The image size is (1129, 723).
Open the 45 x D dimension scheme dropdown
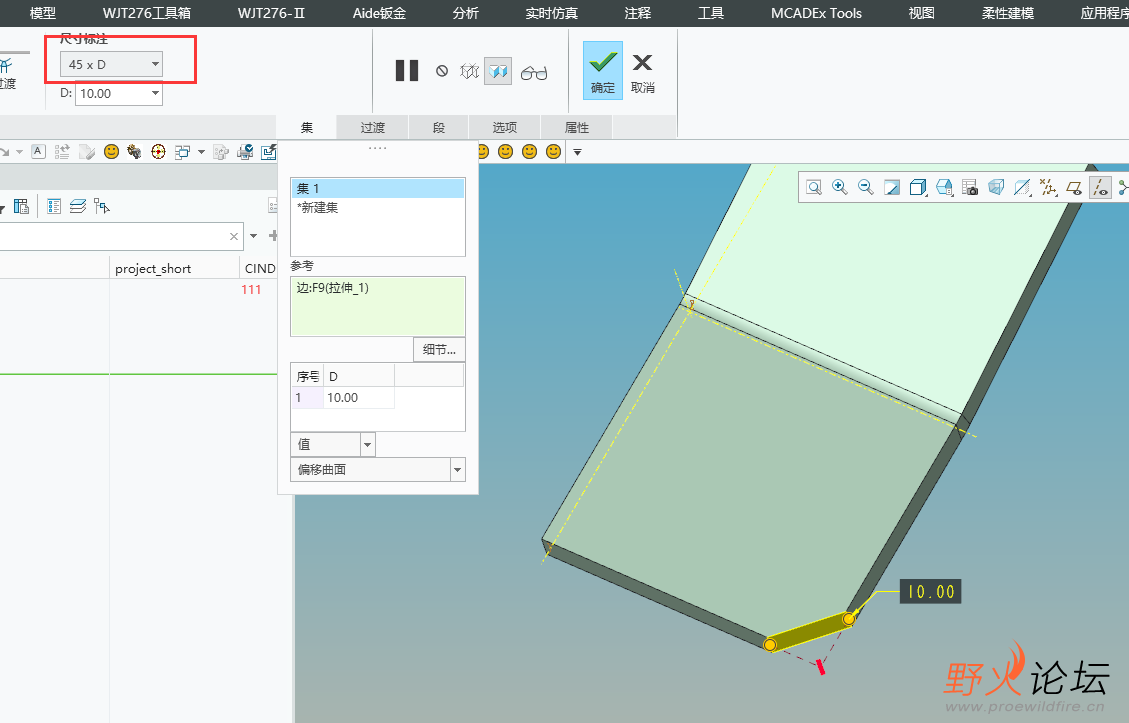111,64
